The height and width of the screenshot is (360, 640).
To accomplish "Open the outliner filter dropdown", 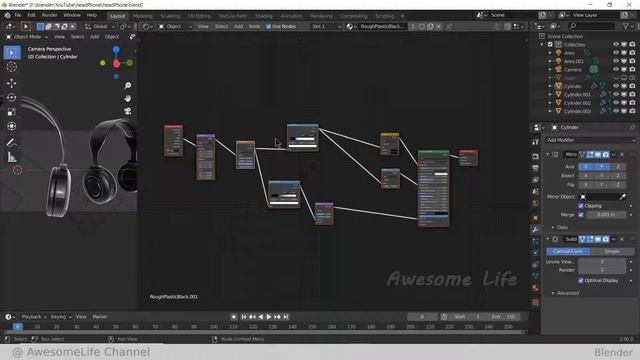I will (628, 26).
